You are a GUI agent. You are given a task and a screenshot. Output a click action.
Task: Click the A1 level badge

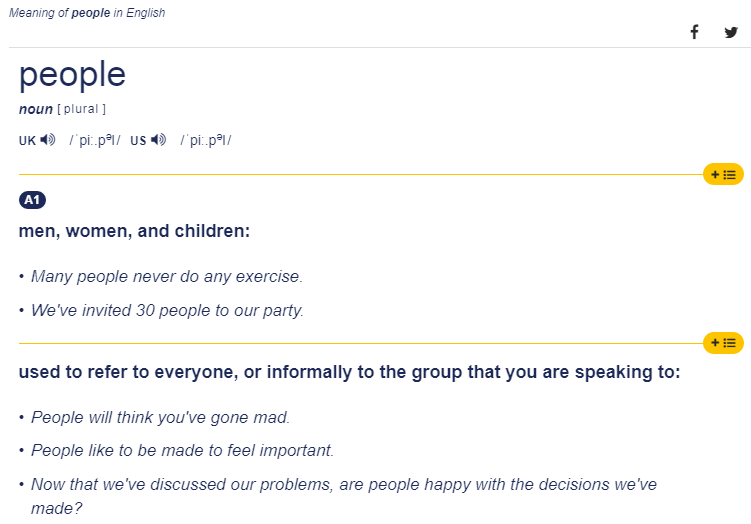pyautogui.click(x=32, y=200)
